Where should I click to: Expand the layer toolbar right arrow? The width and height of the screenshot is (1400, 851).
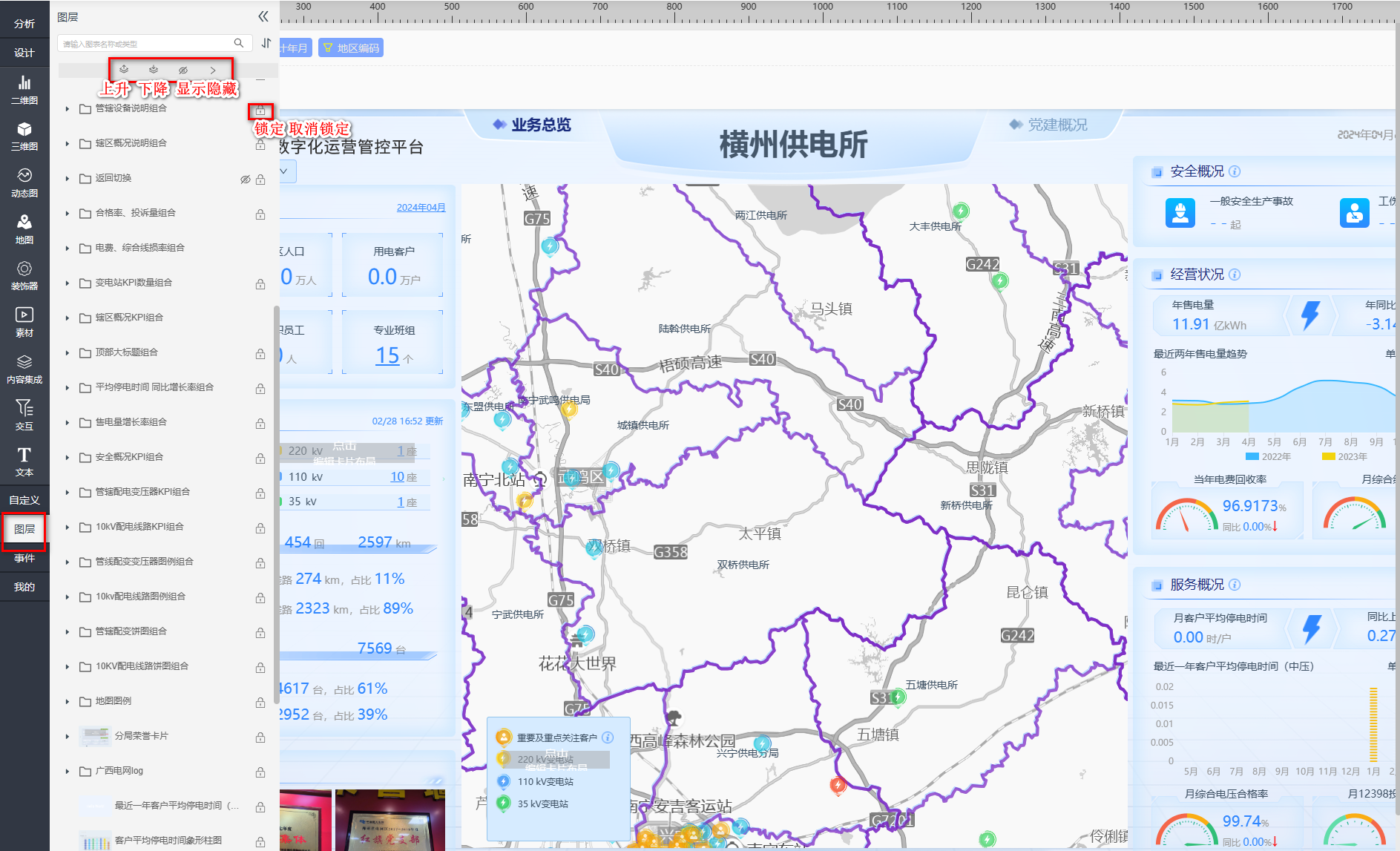click(x=213, y=70)
